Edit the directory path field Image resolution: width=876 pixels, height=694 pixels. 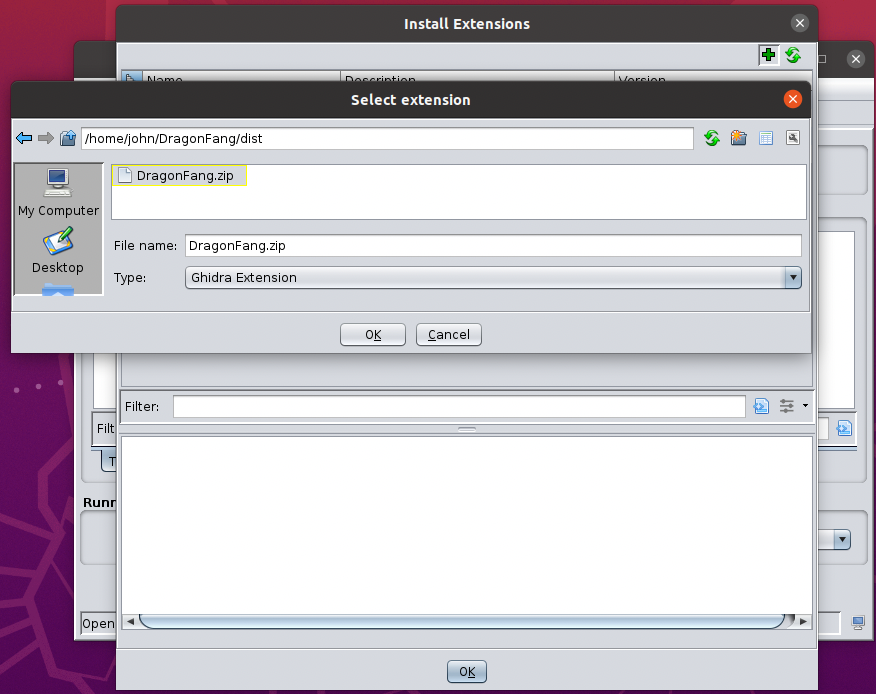pos(387,139)
